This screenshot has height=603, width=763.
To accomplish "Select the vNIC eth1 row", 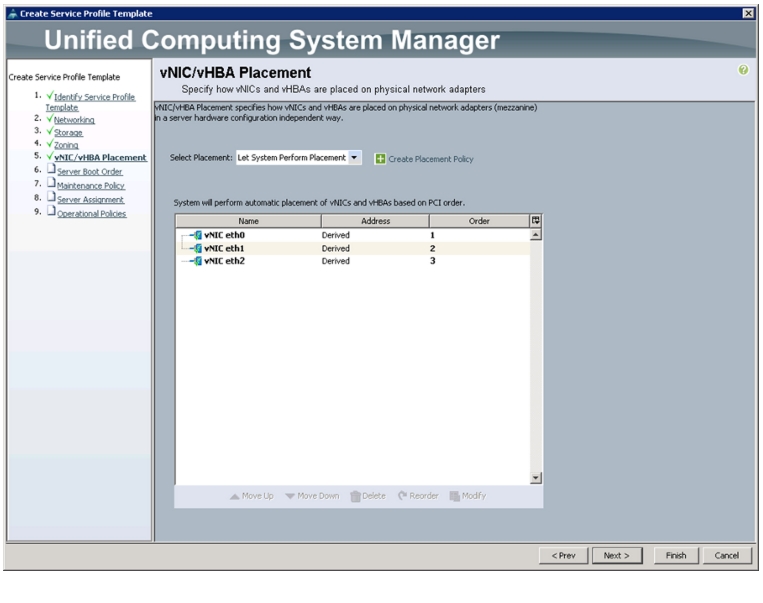I will 353,248.
